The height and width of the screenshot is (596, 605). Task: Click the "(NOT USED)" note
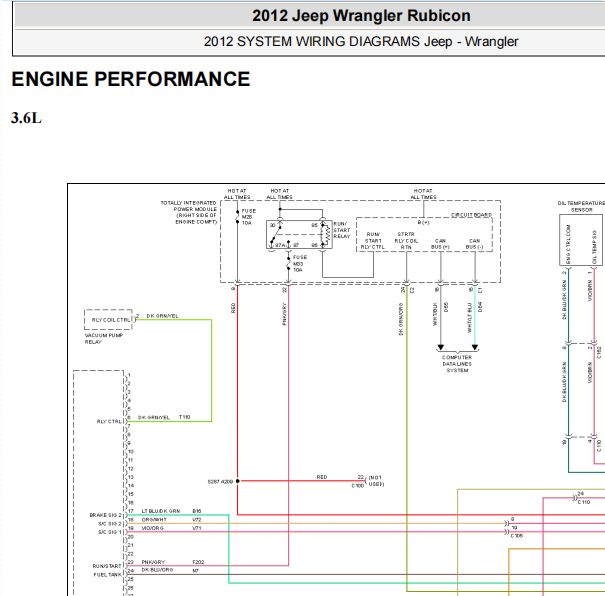(x=376, y=481)
